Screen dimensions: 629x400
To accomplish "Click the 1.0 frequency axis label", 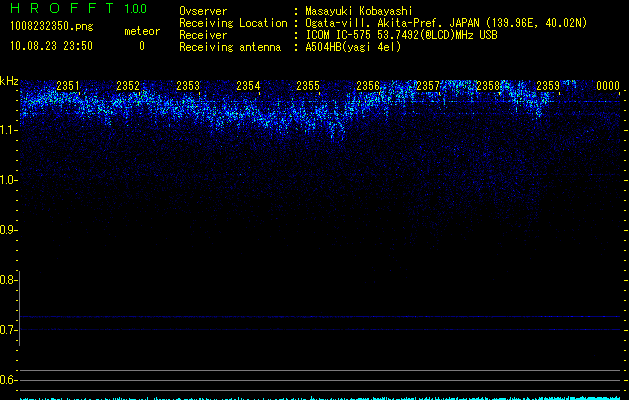I will (7, 180).
